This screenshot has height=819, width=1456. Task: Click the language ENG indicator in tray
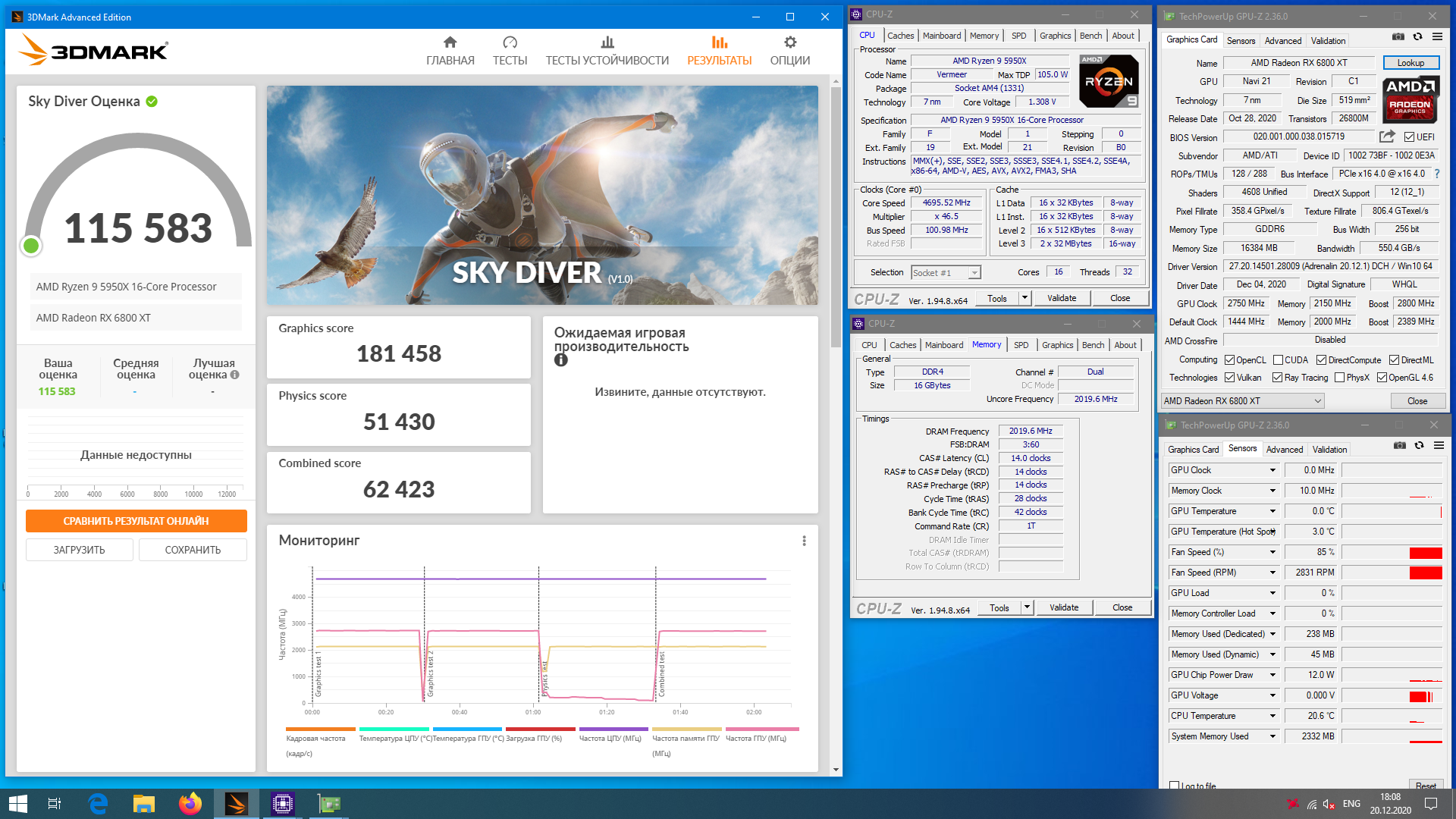pyautogui.click(x=1351, y=804)
